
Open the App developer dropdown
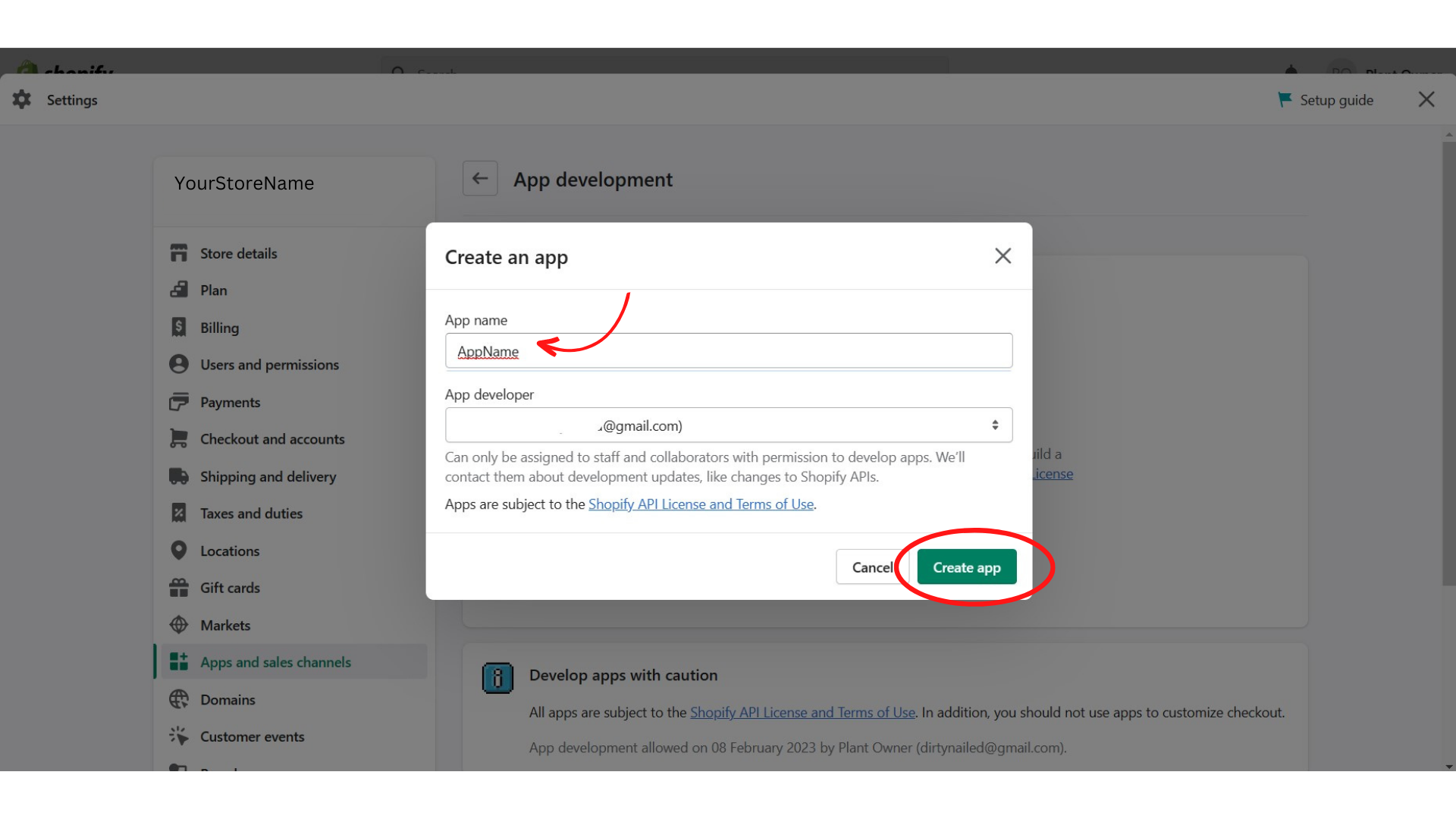728,425
